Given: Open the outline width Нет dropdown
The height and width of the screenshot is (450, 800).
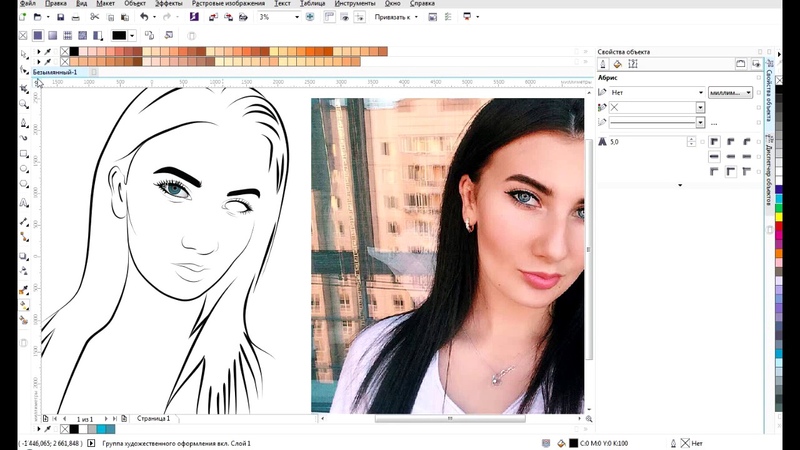Looking at the screenshot, I should tap(701, 92).
